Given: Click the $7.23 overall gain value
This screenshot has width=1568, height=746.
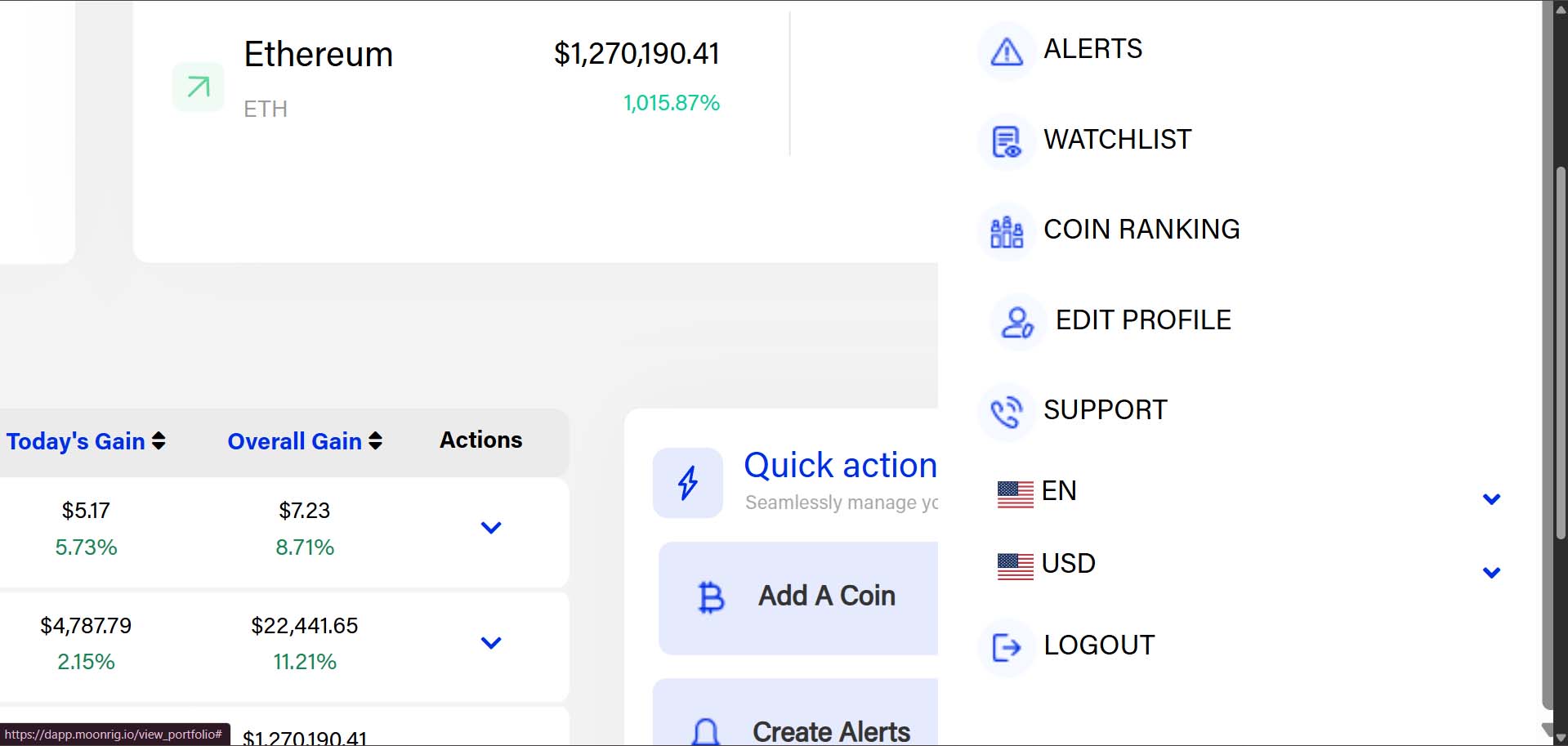Looking at the screenshot, I should (x=305, y=511).
